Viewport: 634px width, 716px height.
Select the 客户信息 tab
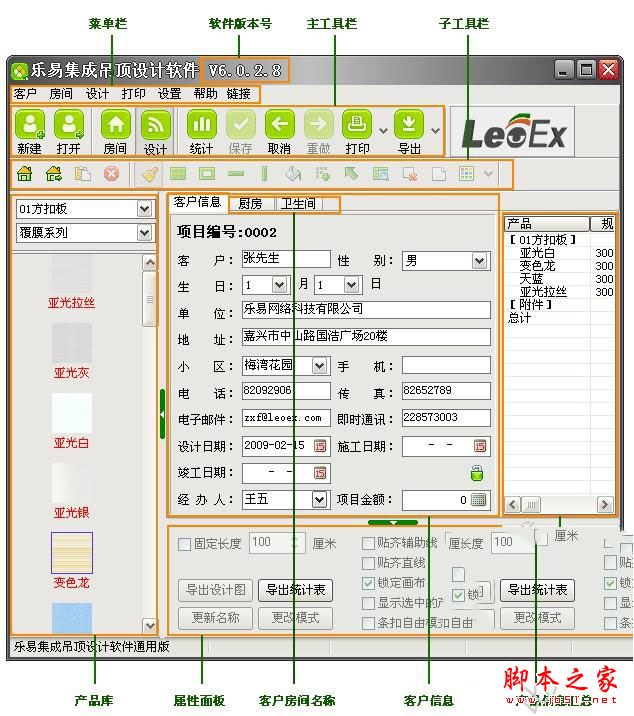(197, 202)
